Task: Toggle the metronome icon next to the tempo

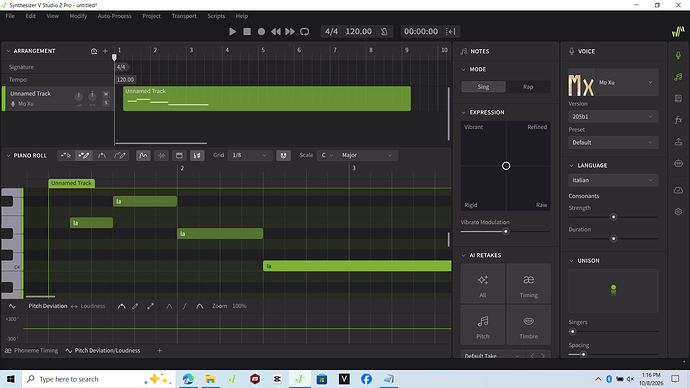Action: 384,31
